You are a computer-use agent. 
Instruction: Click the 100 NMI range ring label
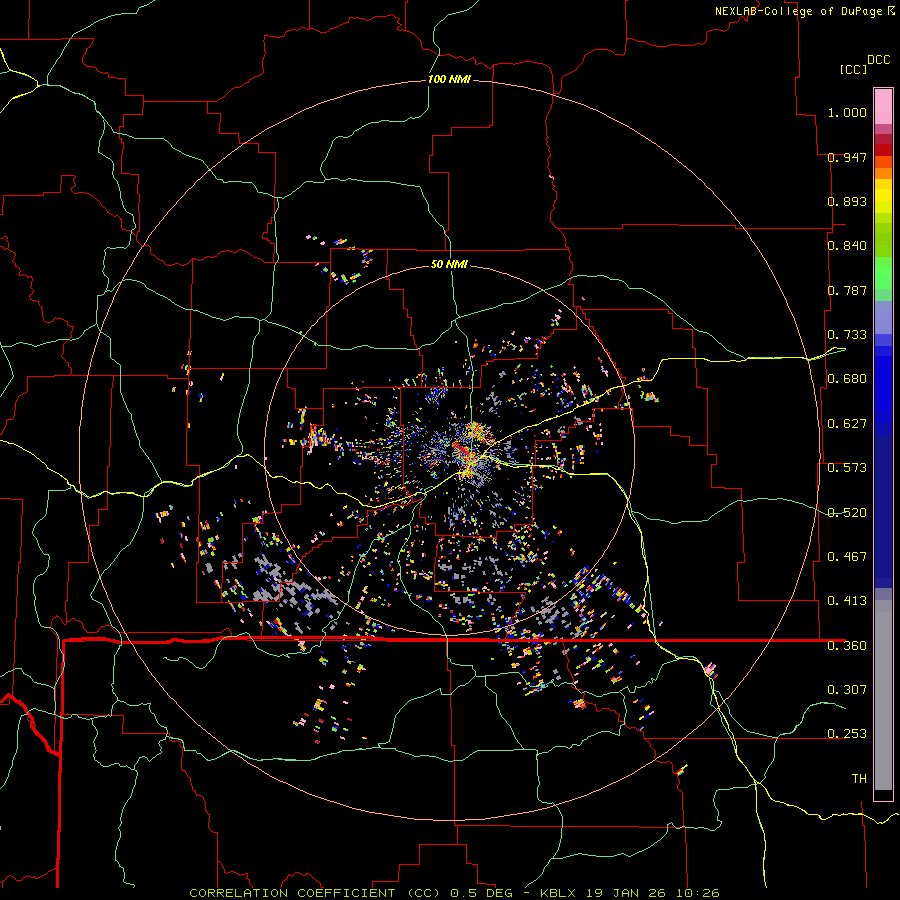(x=449, y=79)
